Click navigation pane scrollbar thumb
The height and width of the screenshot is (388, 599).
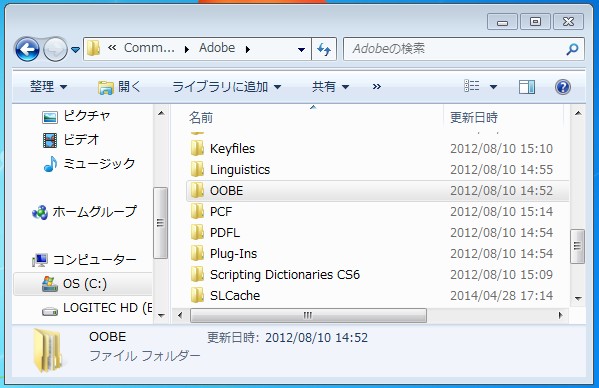(x=160, y=223)
